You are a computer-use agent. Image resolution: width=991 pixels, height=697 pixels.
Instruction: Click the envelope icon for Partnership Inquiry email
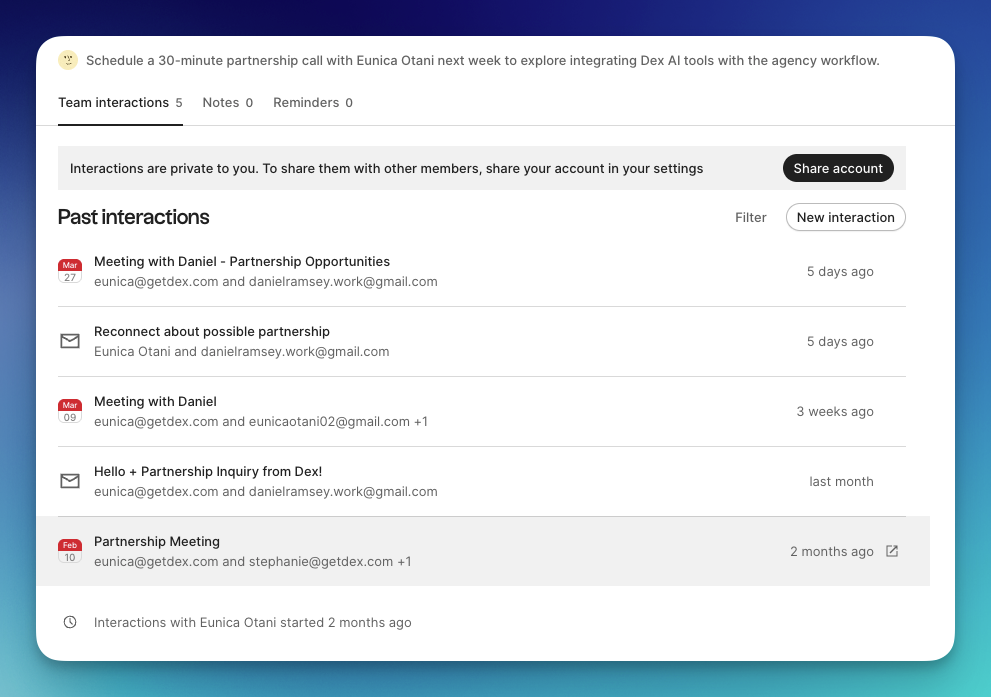(x=70, y=481)
